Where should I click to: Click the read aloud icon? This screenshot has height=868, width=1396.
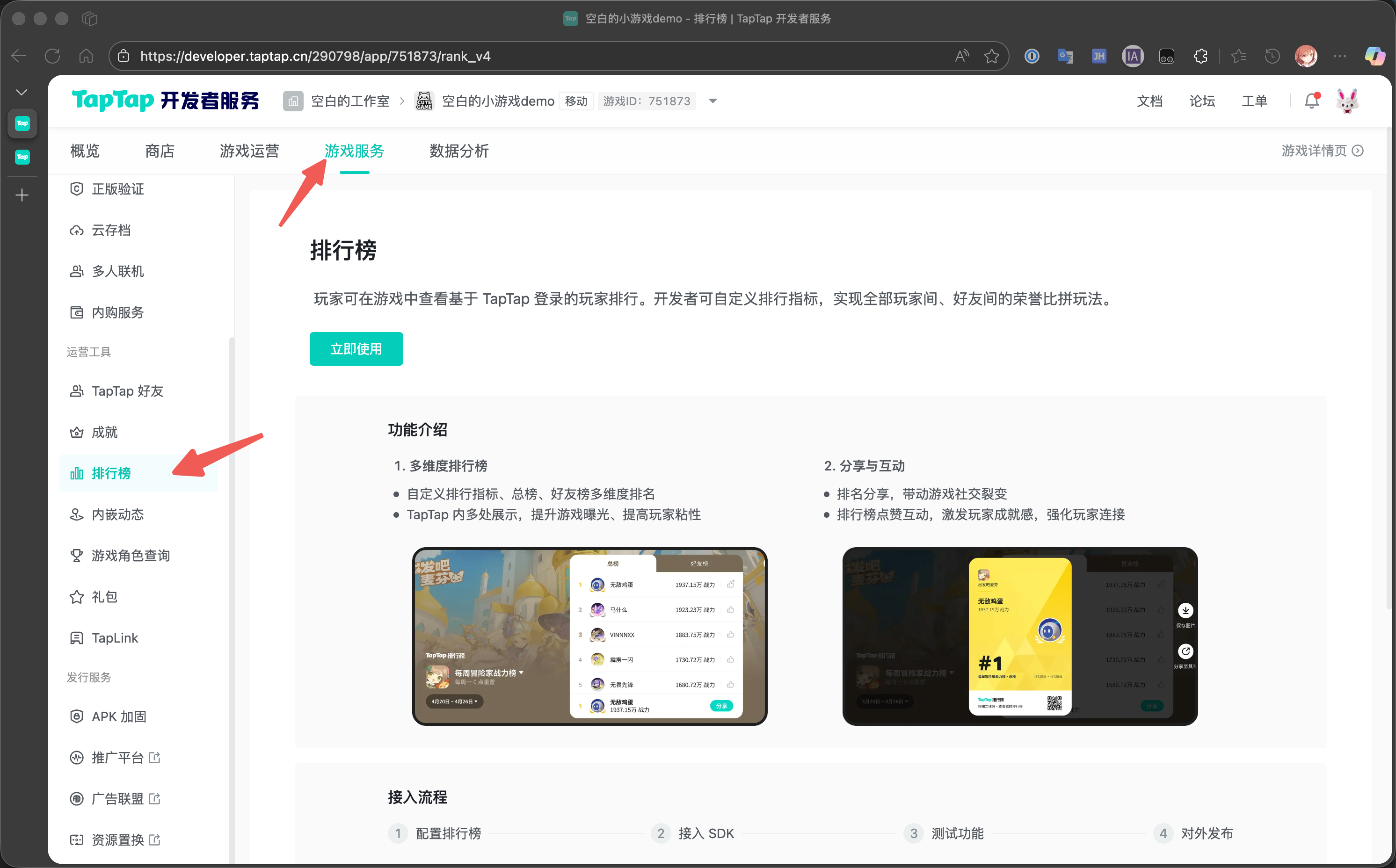point(962,56)
